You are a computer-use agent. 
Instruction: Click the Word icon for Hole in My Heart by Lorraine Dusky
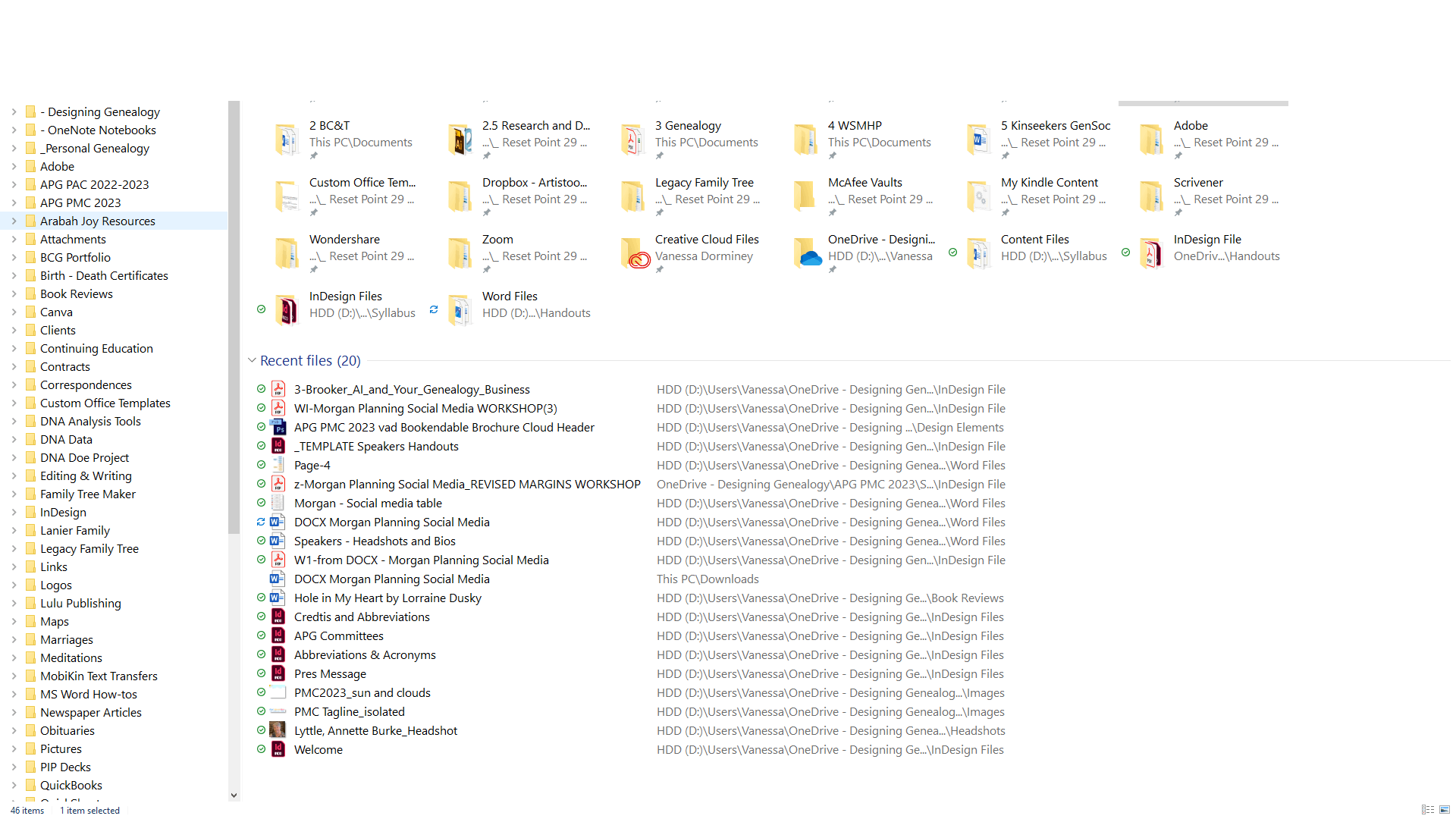(278, 598)
